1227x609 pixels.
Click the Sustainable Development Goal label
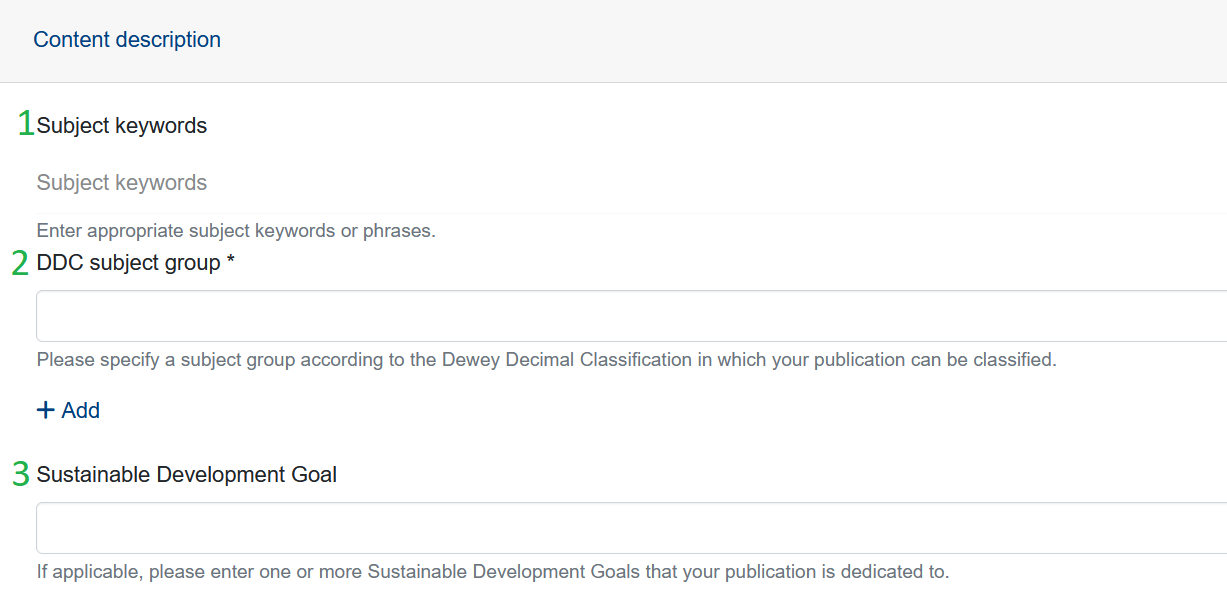coord(187,475)
